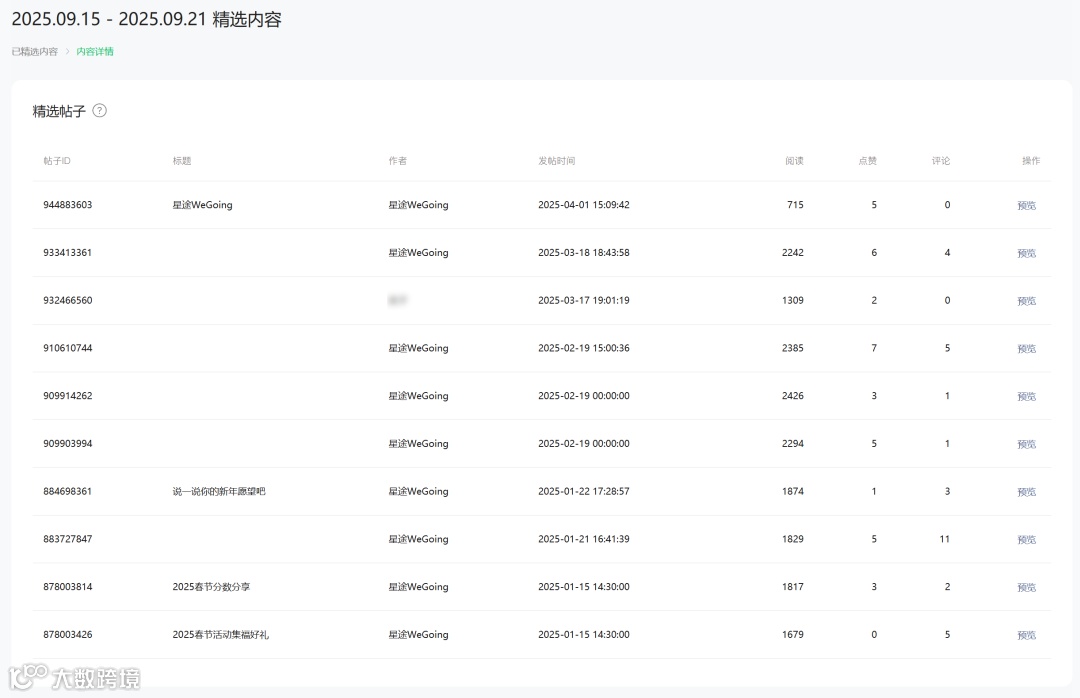Screen dimensions: 1080x698
Task: Click read count 1679
Action: [793, 634]
